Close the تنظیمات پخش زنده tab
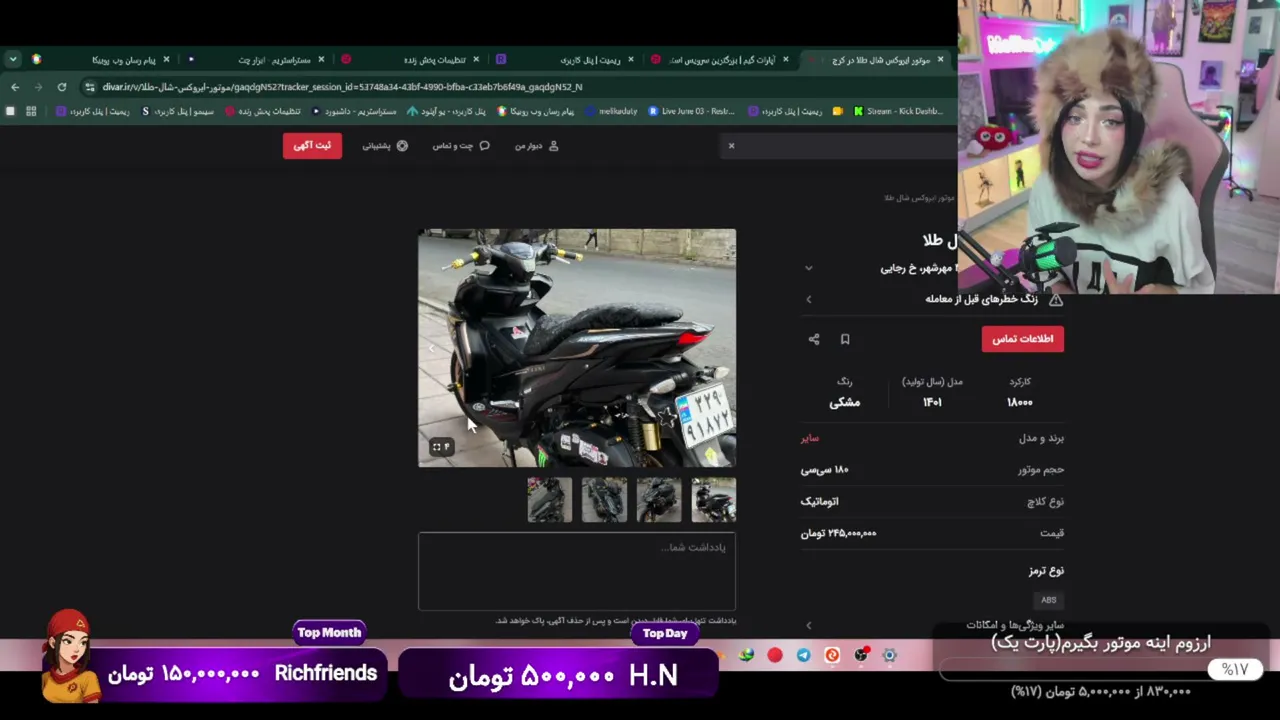Viewport: 1280px width, 720px height. [476, 60]
